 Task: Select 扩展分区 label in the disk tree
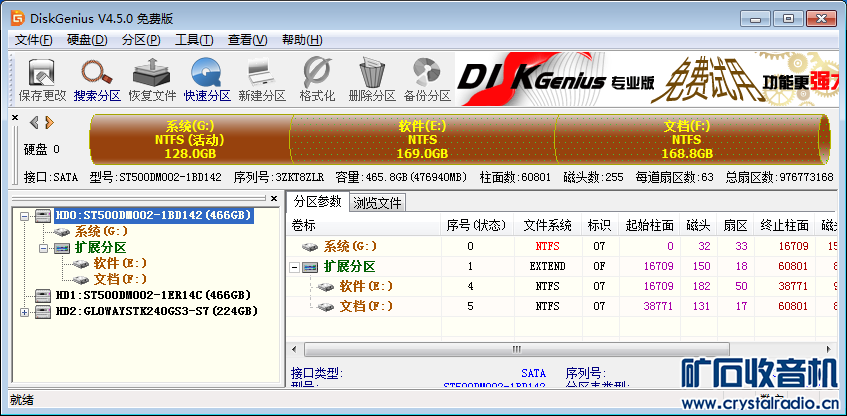pyautogui.click(x=100, y=248)
